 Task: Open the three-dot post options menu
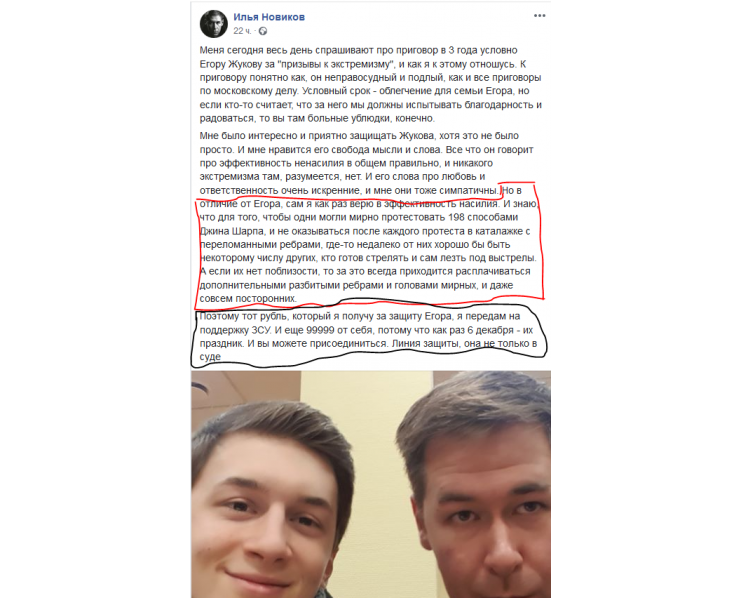540,16
